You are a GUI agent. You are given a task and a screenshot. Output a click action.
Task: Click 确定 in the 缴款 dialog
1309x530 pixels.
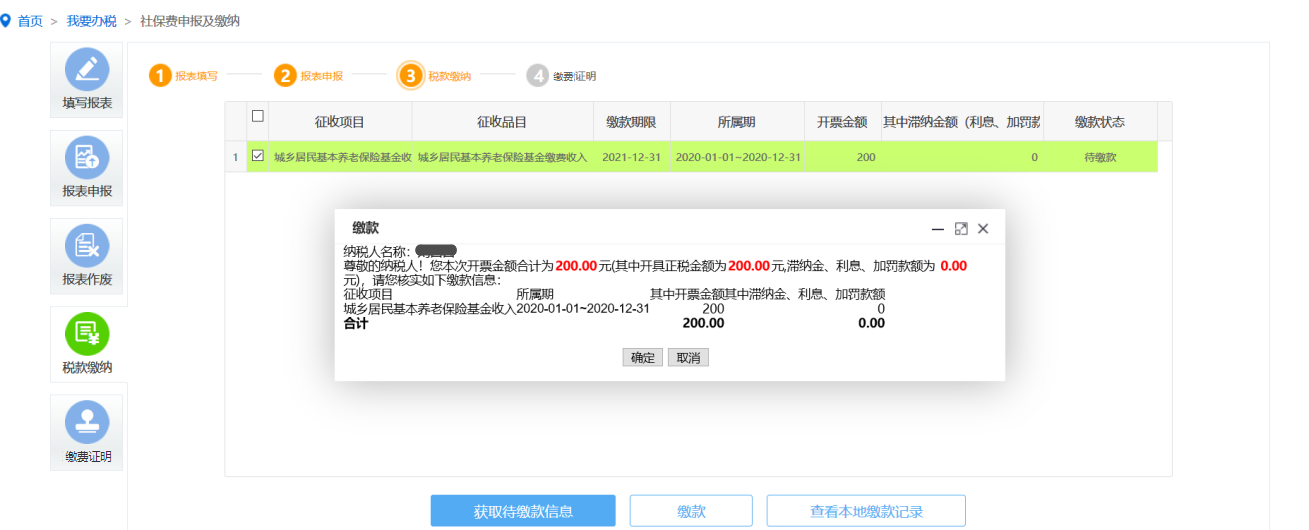coord(643,357)
